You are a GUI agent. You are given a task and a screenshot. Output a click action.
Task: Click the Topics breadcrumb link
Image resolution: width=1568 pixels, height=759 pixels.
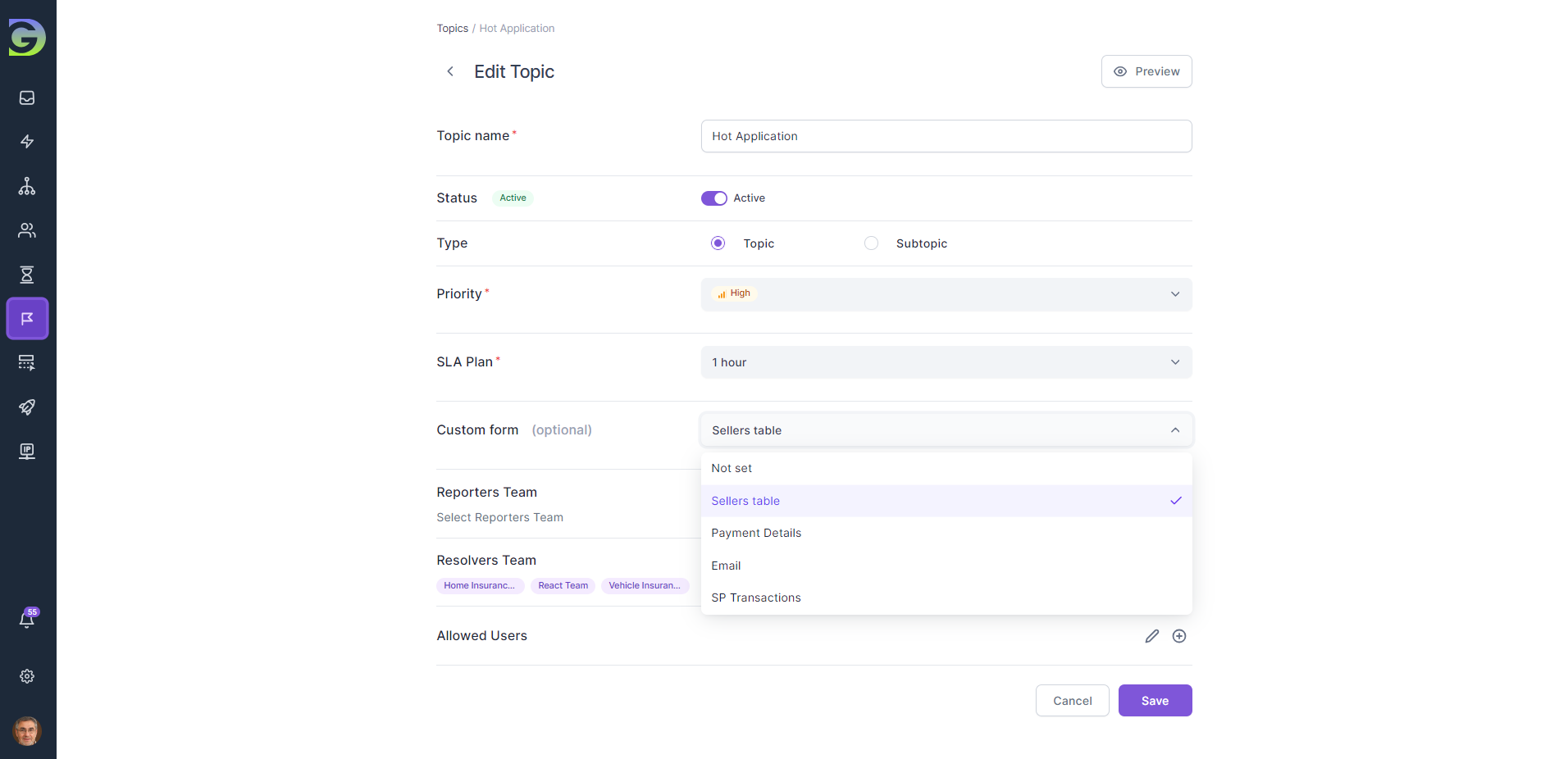click(x=452, y=29)
